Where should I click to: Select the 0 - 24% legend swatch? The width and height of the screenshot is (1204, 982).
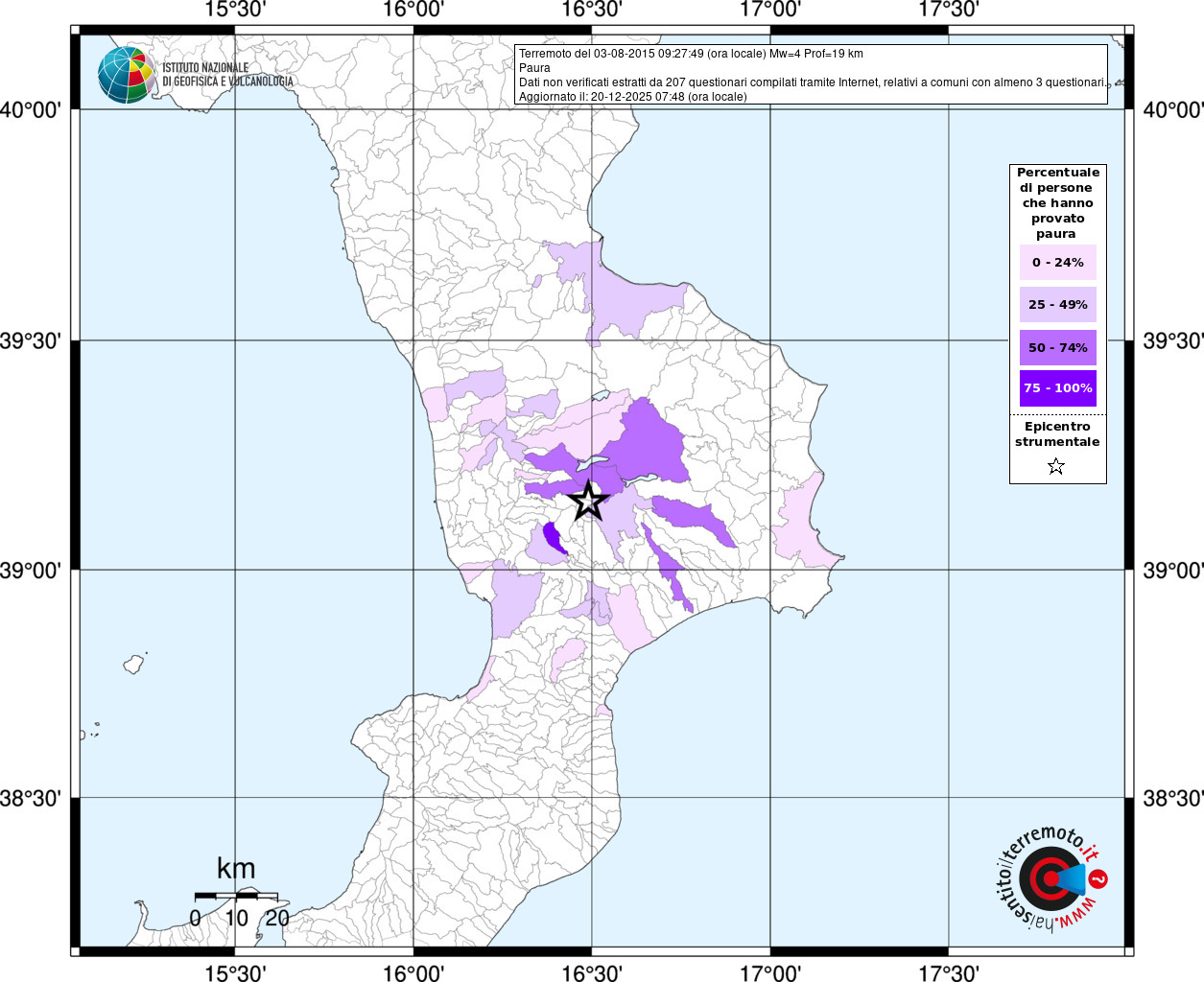pyautogui.click(x=1057, y=262)
